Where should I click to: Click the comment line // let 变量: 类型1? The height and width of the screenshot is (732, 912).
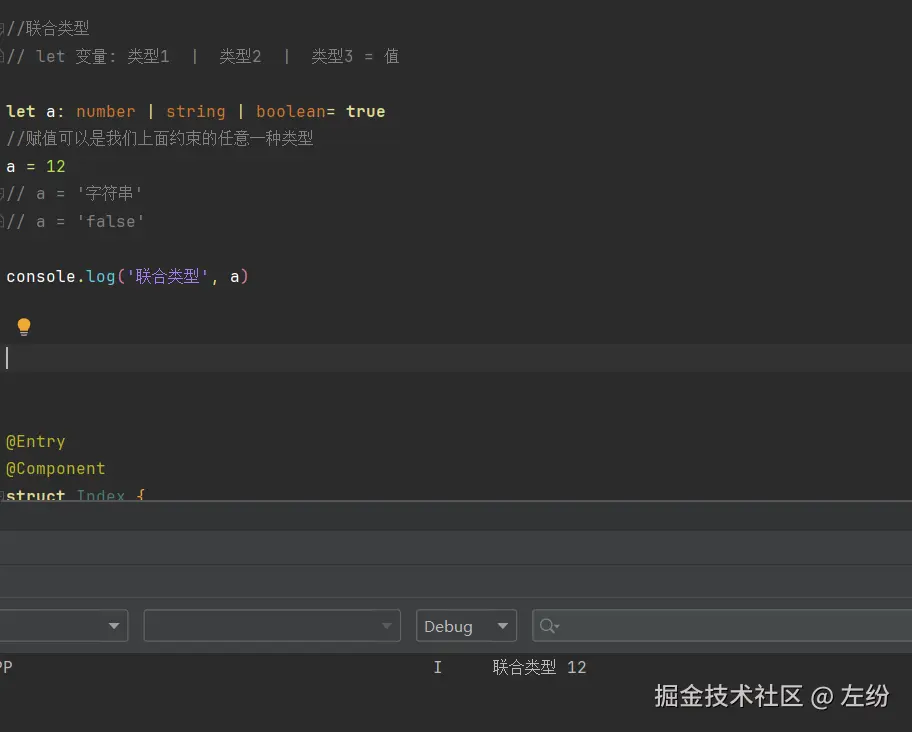202,56
